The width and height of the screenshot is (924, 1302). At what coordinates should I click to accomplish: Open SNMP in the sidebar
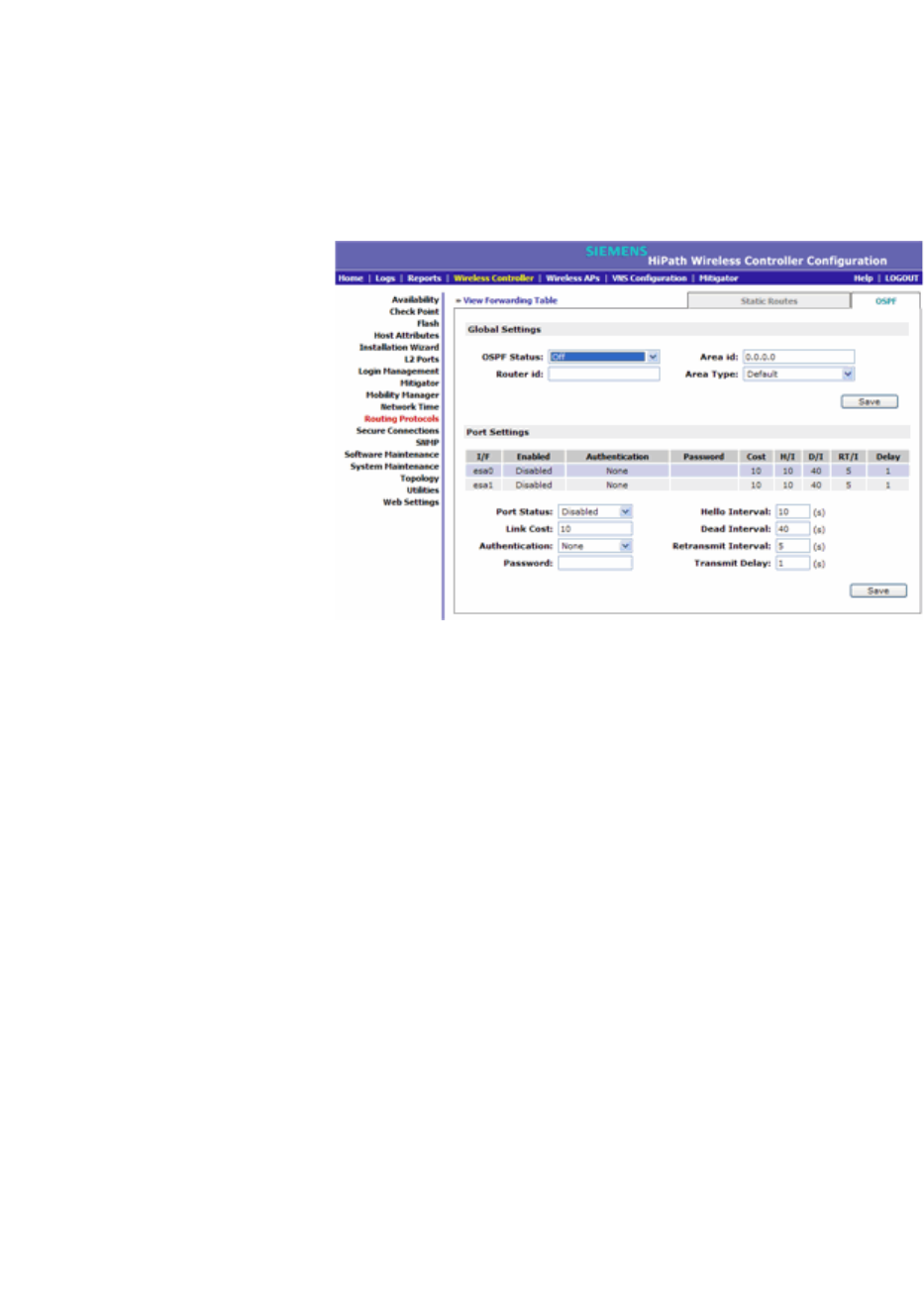[x=427, y=442]
